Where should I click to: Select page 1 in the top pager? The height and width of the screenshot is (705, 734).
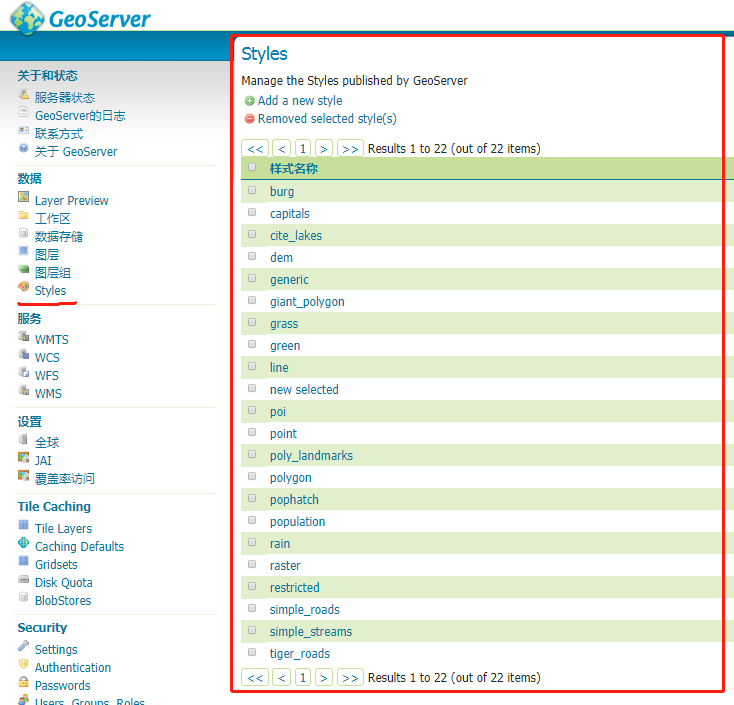pos(303,149)
